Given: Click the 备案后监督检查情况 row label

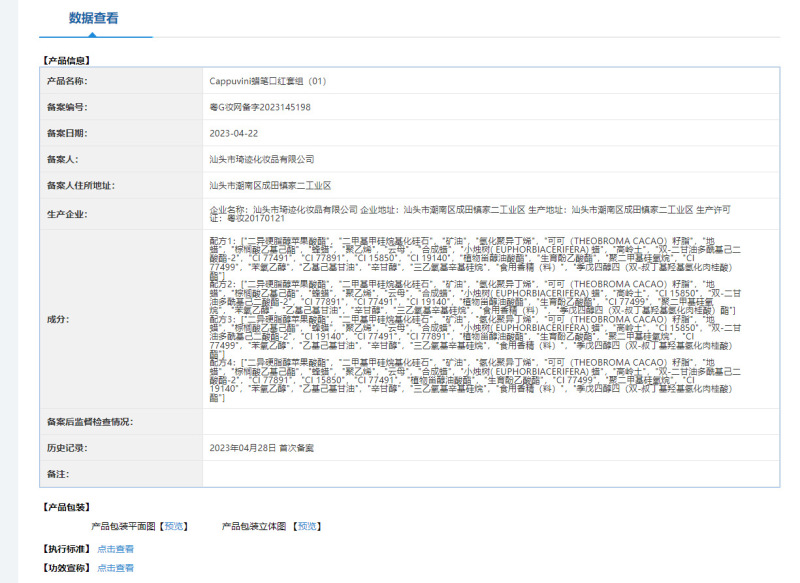Looking at the screenshot, I should 90,422.
